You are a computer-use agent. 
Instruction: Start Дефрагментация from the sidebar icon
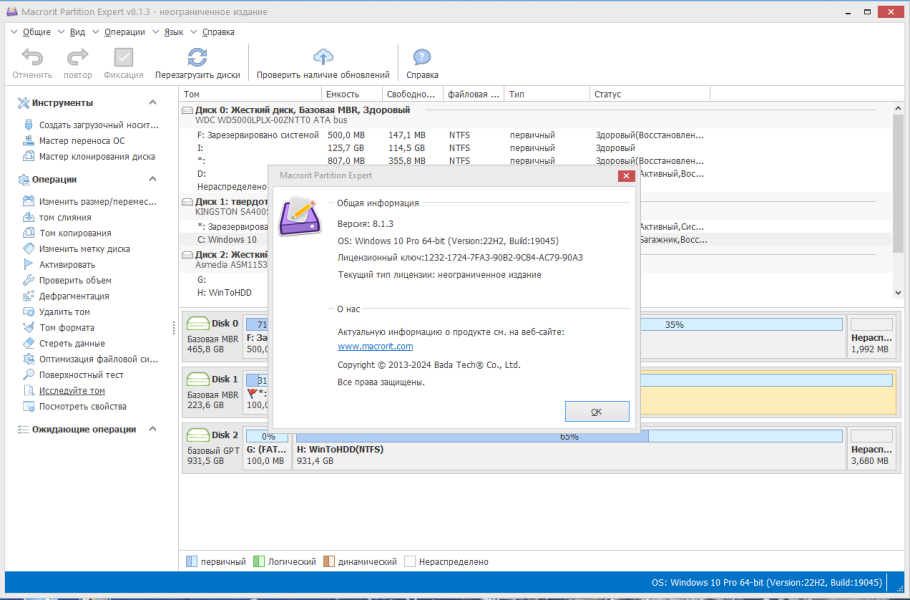(28, 296)
